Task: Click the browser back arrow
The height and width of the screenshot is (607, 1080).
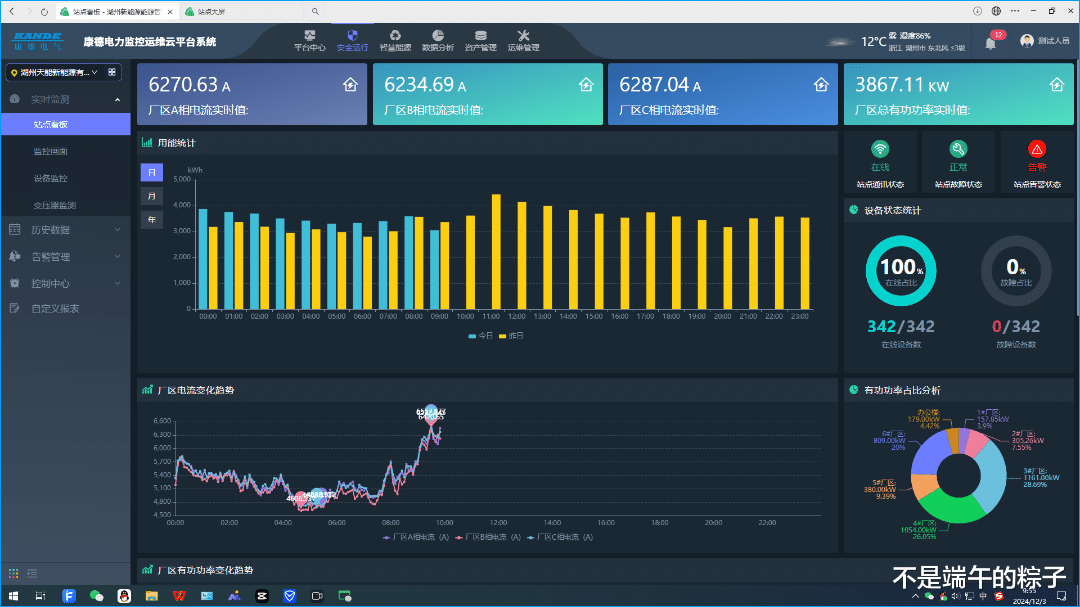Action: click(12, 12)
